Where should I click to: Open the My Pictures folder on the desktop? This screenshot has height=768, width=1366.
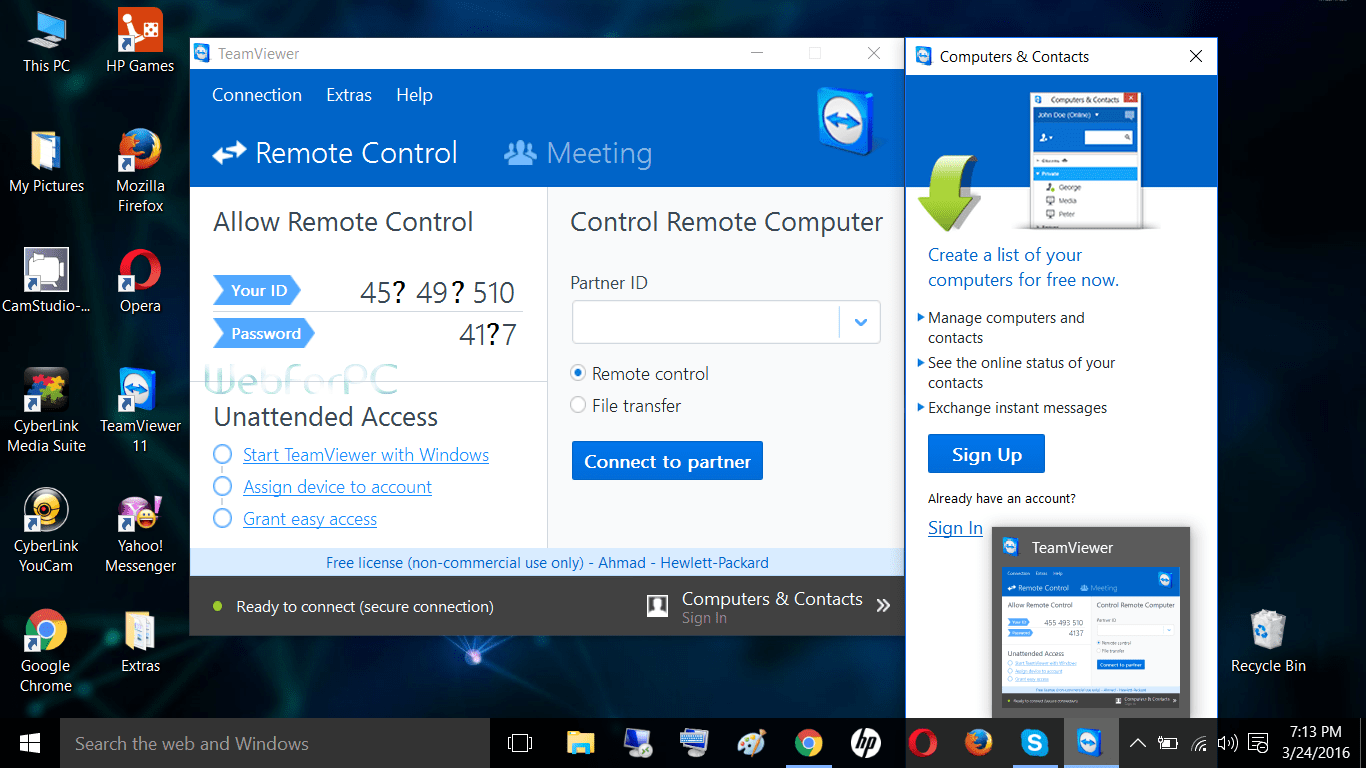point(46,161)
